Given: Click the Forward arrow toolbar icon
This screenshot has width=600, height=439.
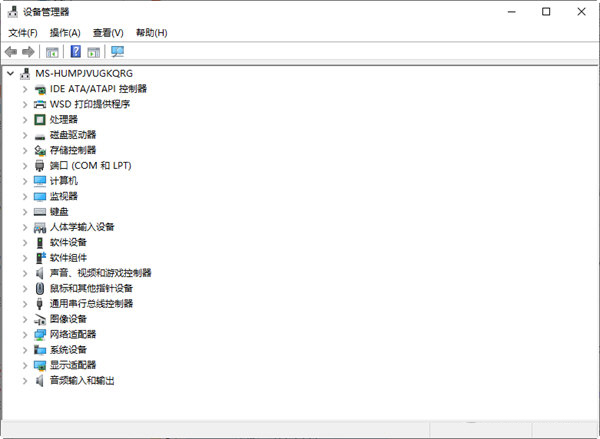Looking at the screenshot, I should point(29,52).
